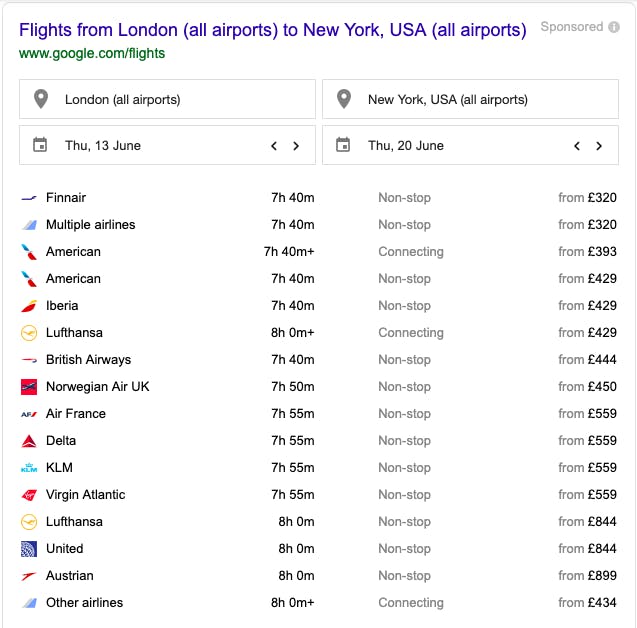
Task: Open the departure date calendar icon
Action: click(40, 145)
